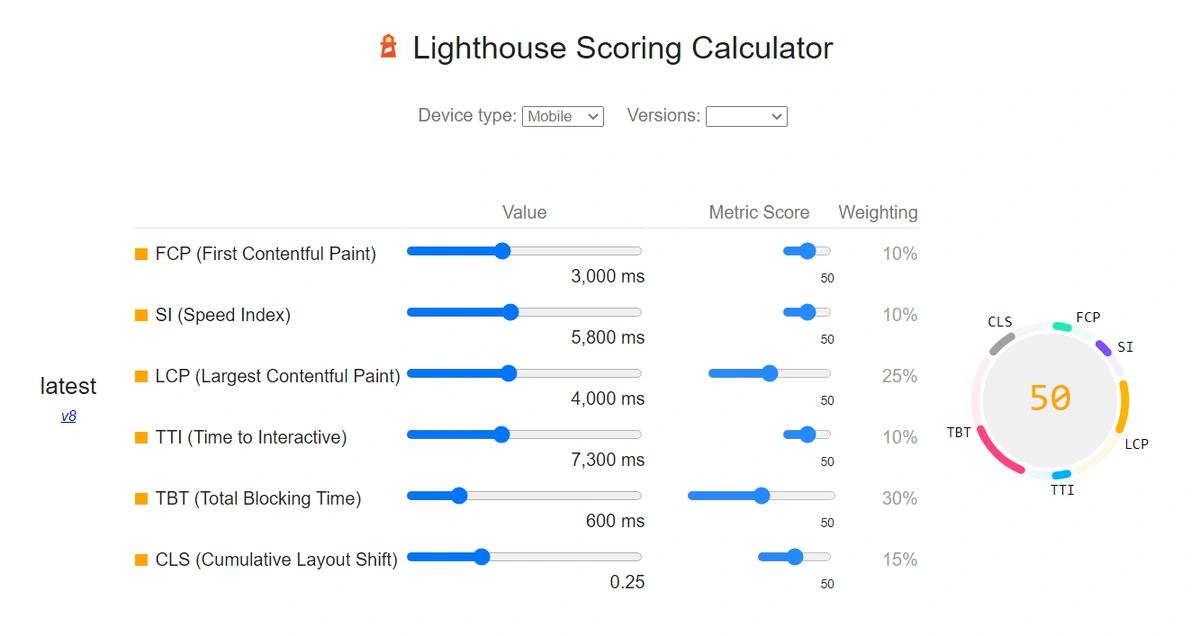Click the latest label in the left sidebar
The height and width of the screenshot is (636, 1200).
pos(67,386)
